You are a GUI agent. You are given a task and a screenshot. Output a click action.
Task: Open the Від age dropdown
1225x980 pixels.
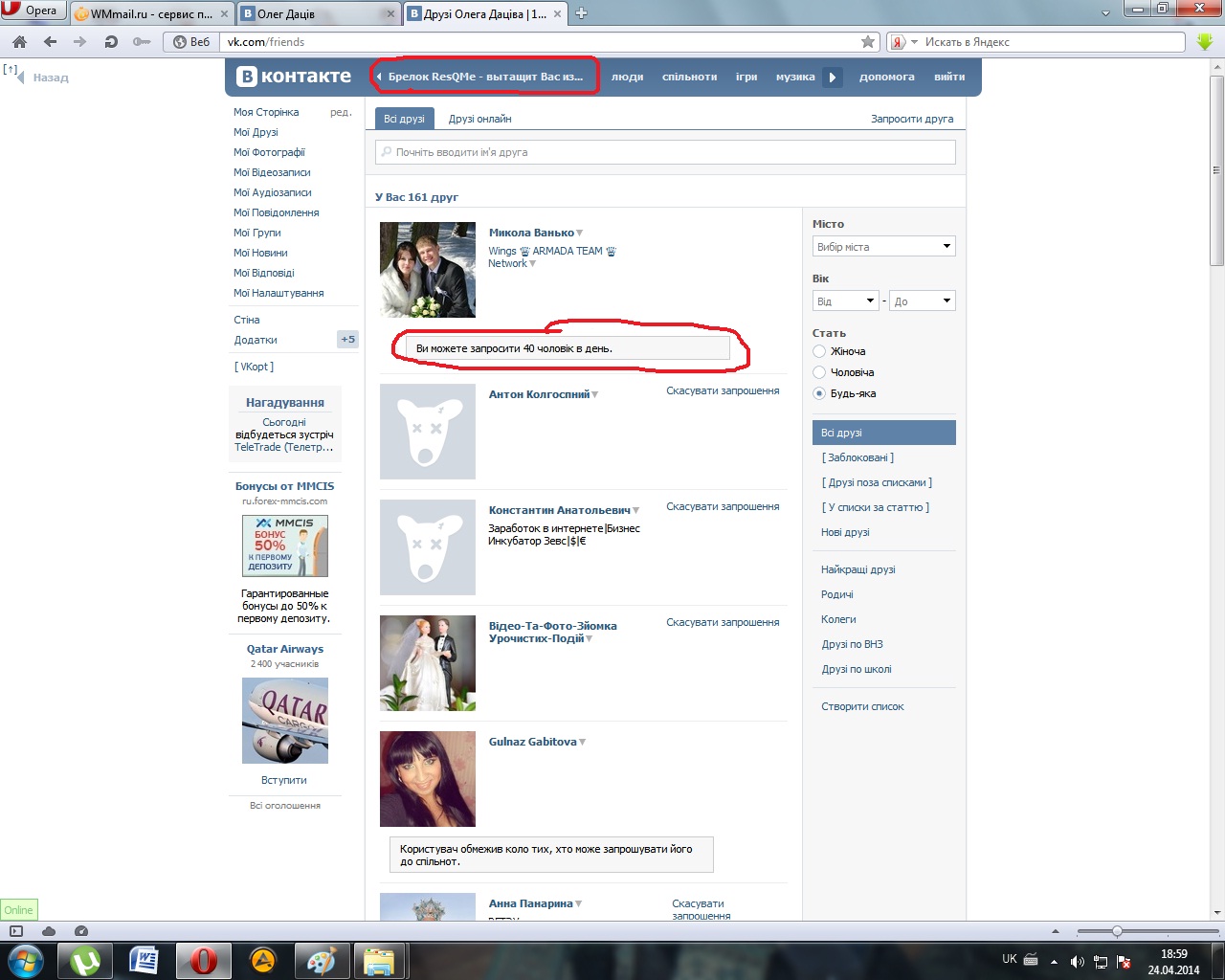click(845, 301)
